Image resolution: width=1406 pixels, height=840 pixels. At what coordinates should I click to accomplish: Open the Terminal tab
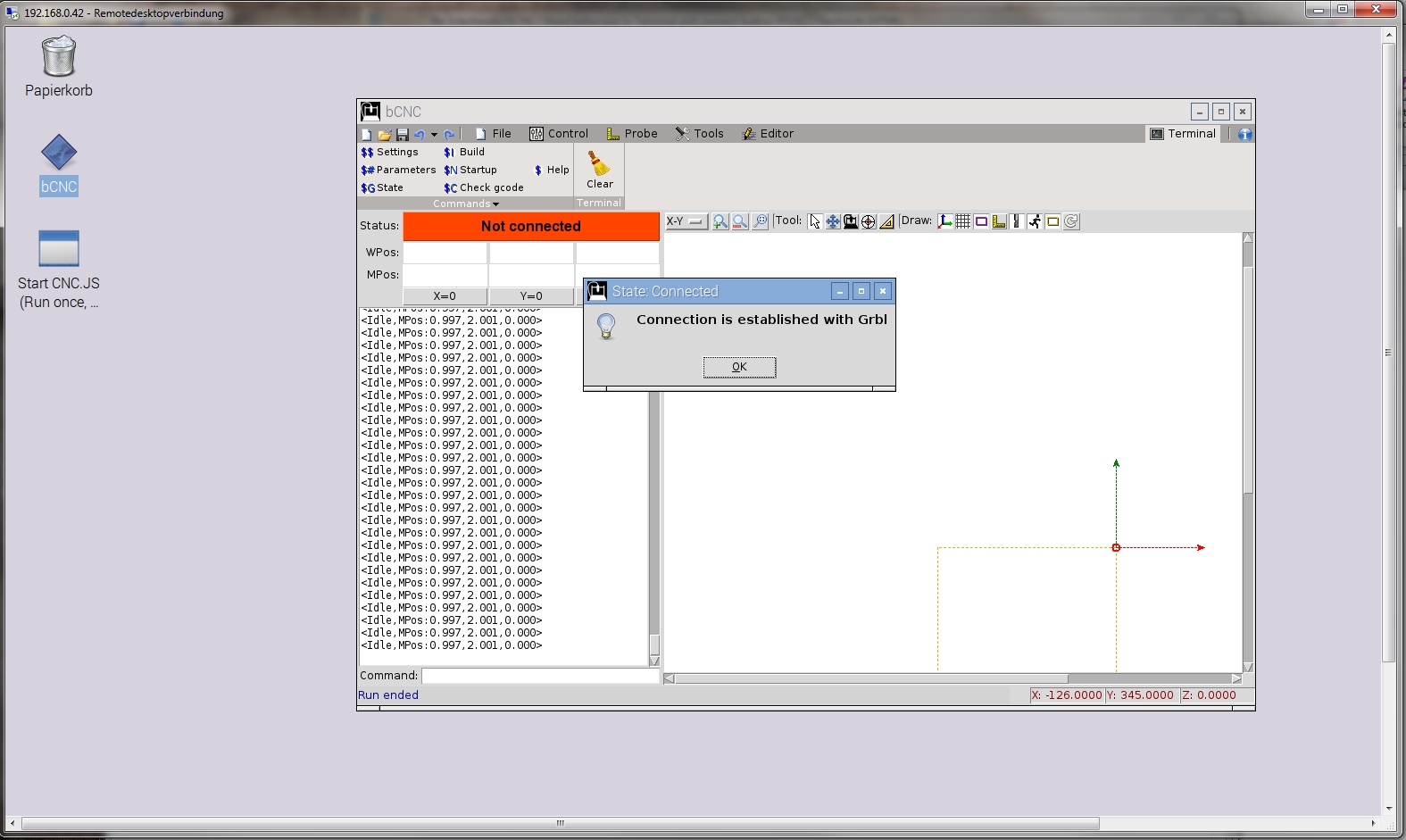1183,134
